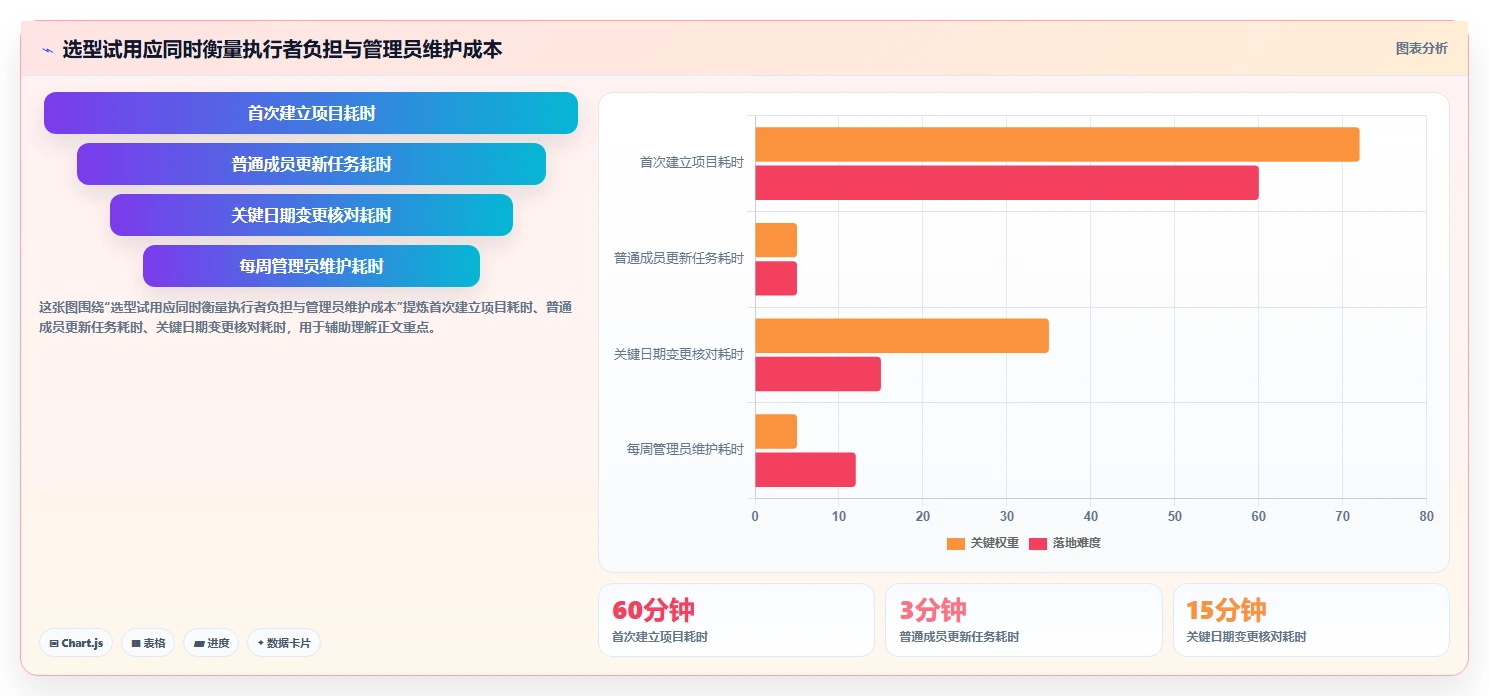Click y-axis label 每周管理员维护耗时 in chart

click(x=686, y=450)
